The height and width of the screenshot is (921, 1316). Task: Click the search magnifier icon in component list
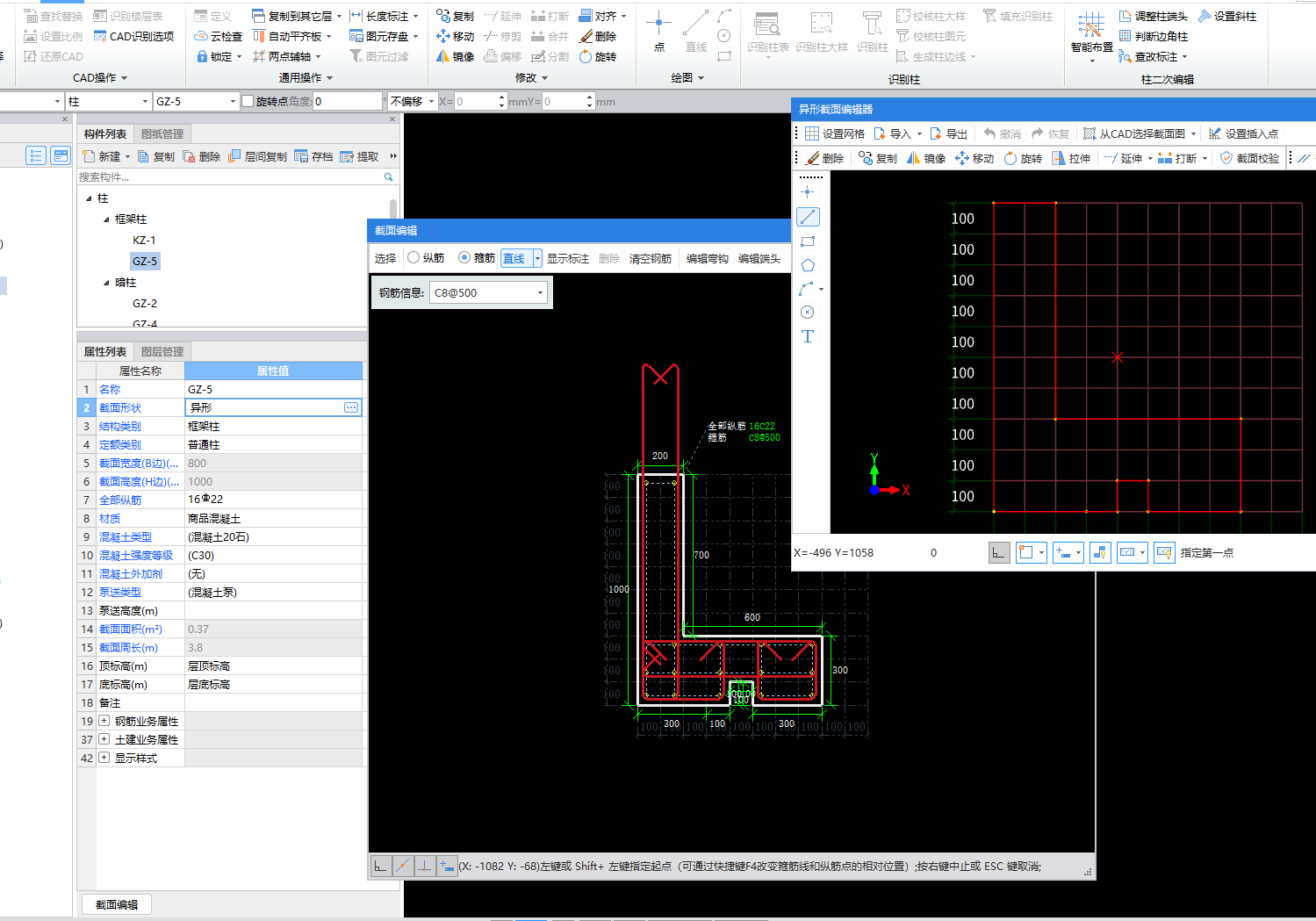click(x=388, y=176)
